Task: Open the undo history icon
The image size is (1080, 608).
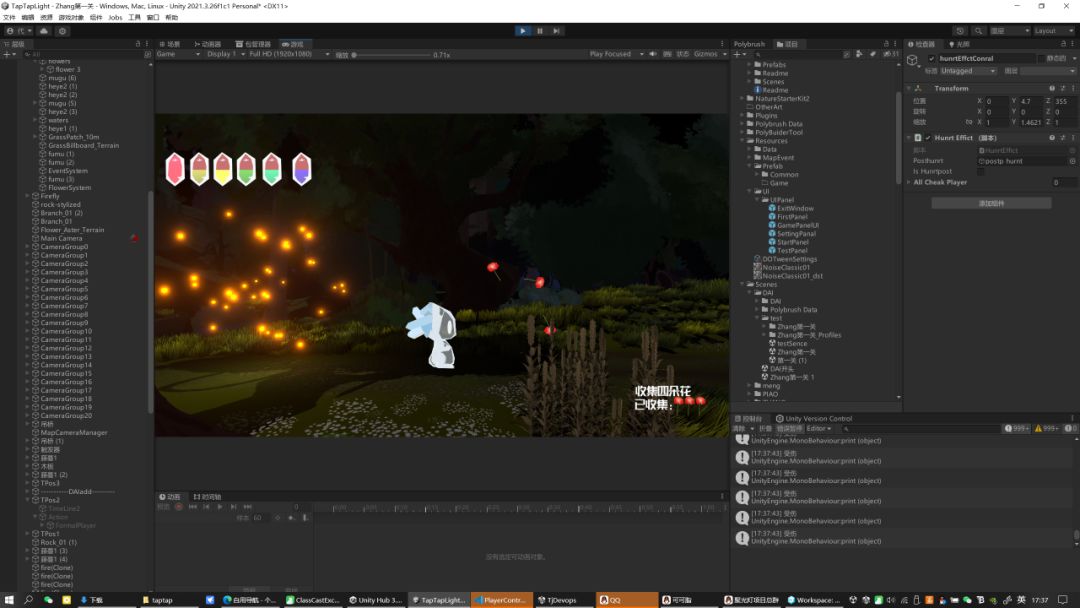Action: click(x=961, y=31)
